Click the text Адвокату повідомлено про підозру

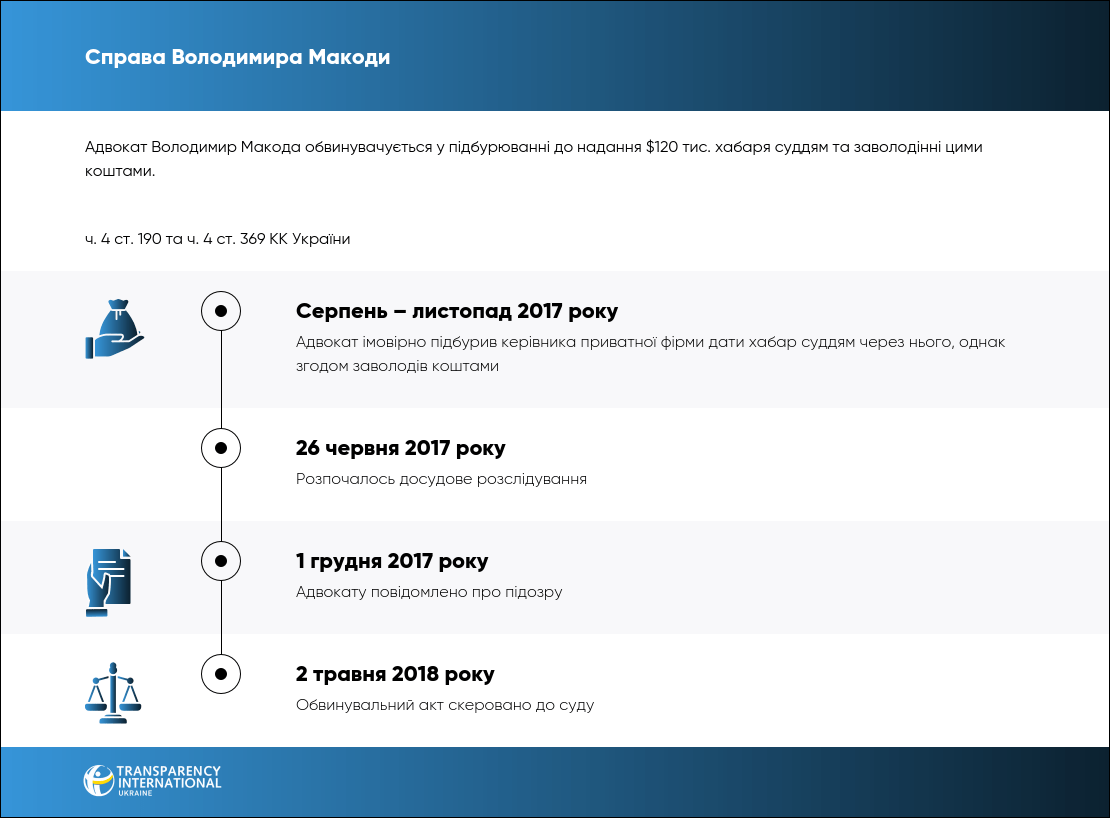pyautogui.click(x=429, y=592)
